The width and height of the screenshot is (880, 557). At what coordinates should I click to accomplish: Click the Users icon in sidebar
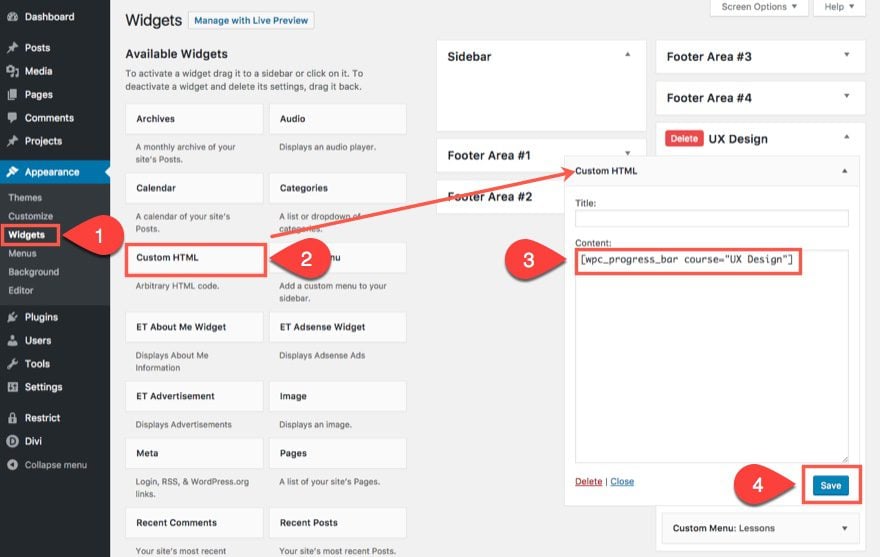pos(12,341)
